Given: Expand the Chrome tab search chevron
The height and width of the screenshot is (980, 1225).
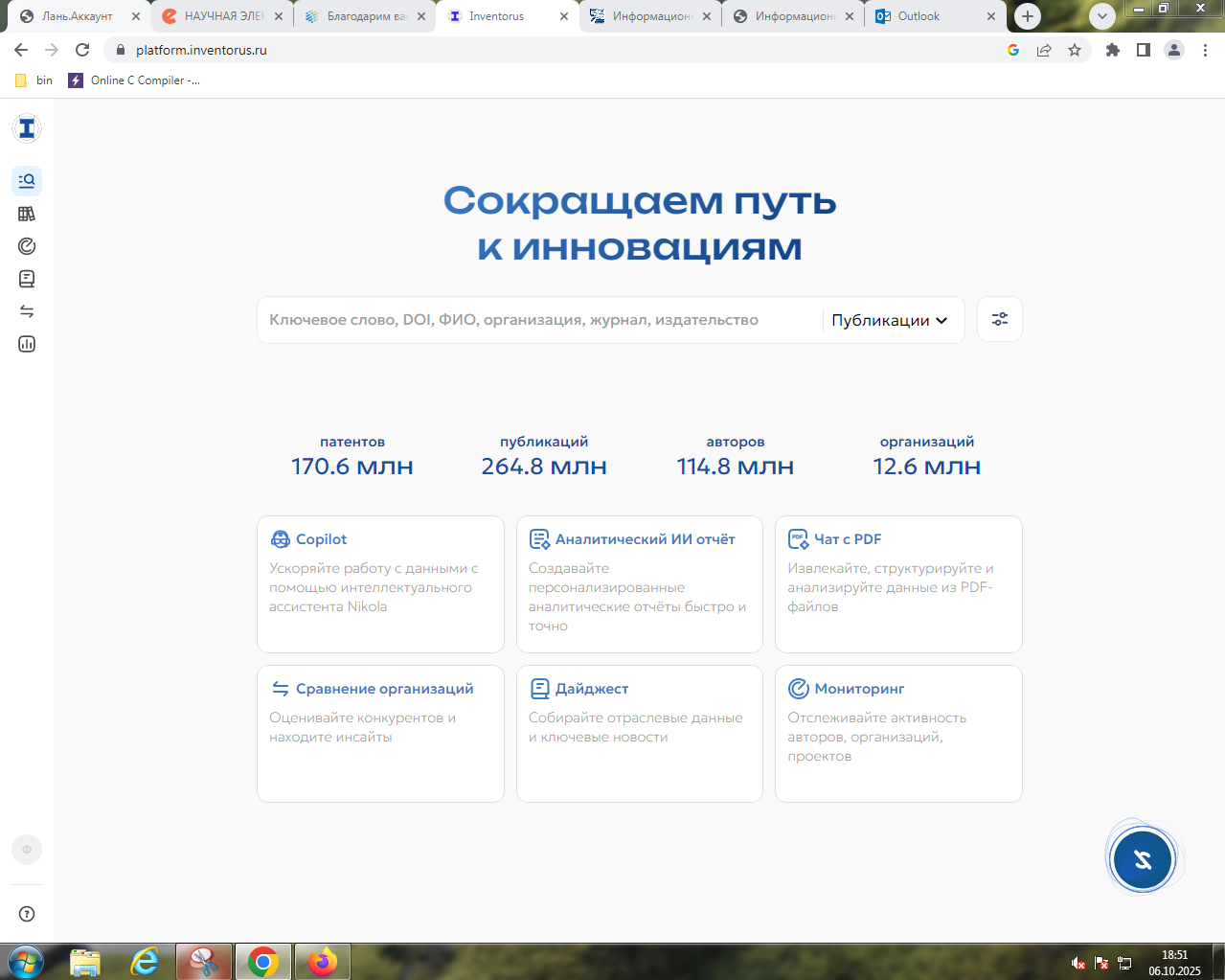Looking at the screenshot, I should pos(1102,16).
